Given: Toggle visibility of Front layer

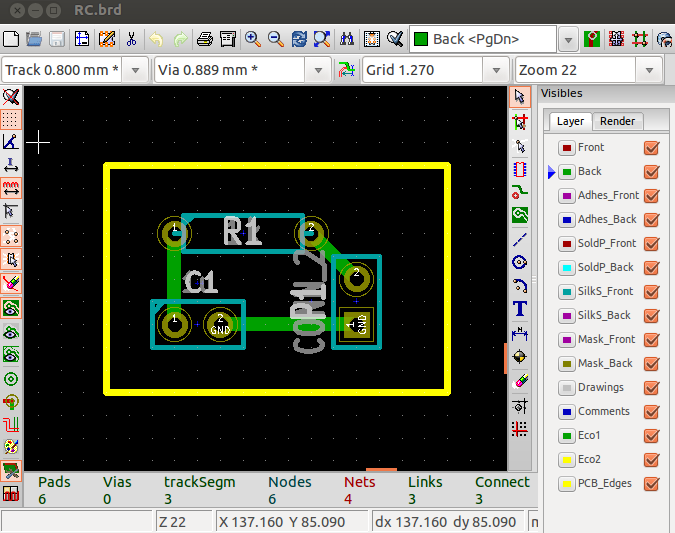Looking at the screenshot, I should point(652,148).
